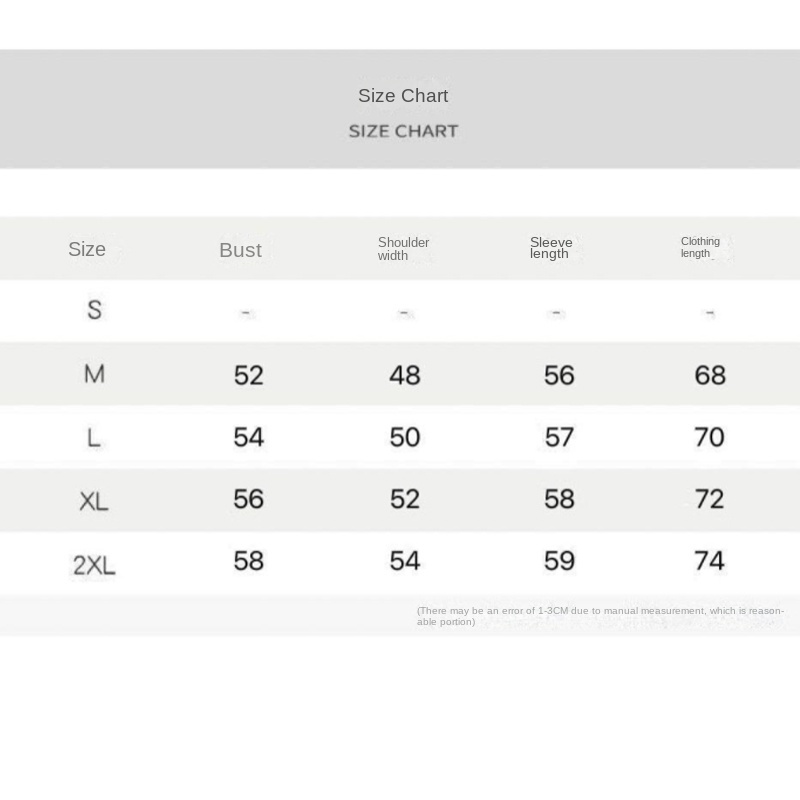Select the 'L' size row label
800x800 pixels.
94,437
